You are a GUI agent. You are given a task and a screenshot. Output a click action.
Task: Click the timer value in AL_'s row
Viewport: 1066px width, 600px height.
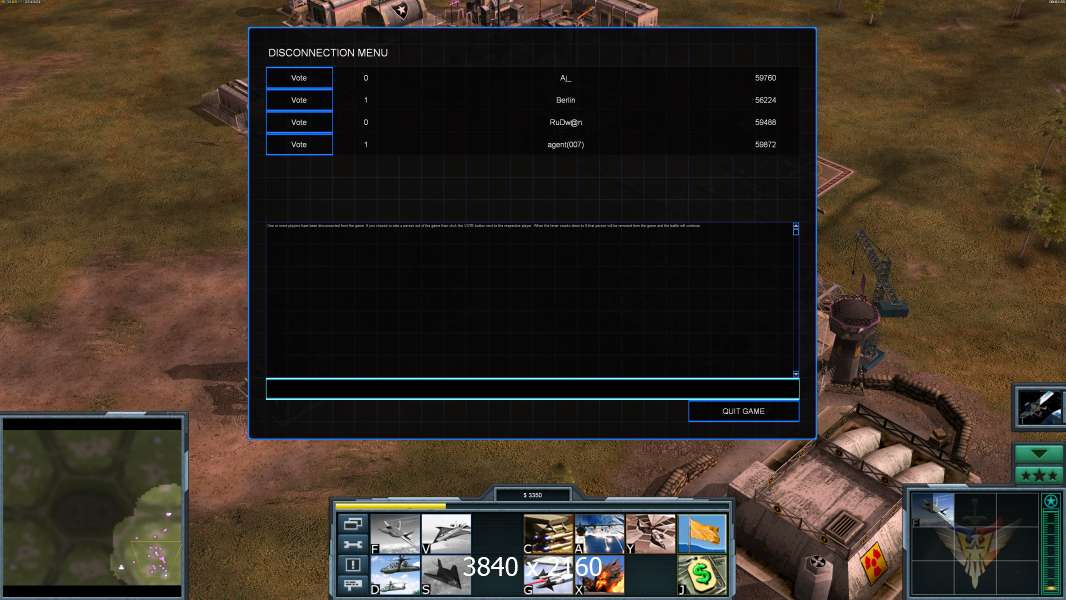(766, 78)
